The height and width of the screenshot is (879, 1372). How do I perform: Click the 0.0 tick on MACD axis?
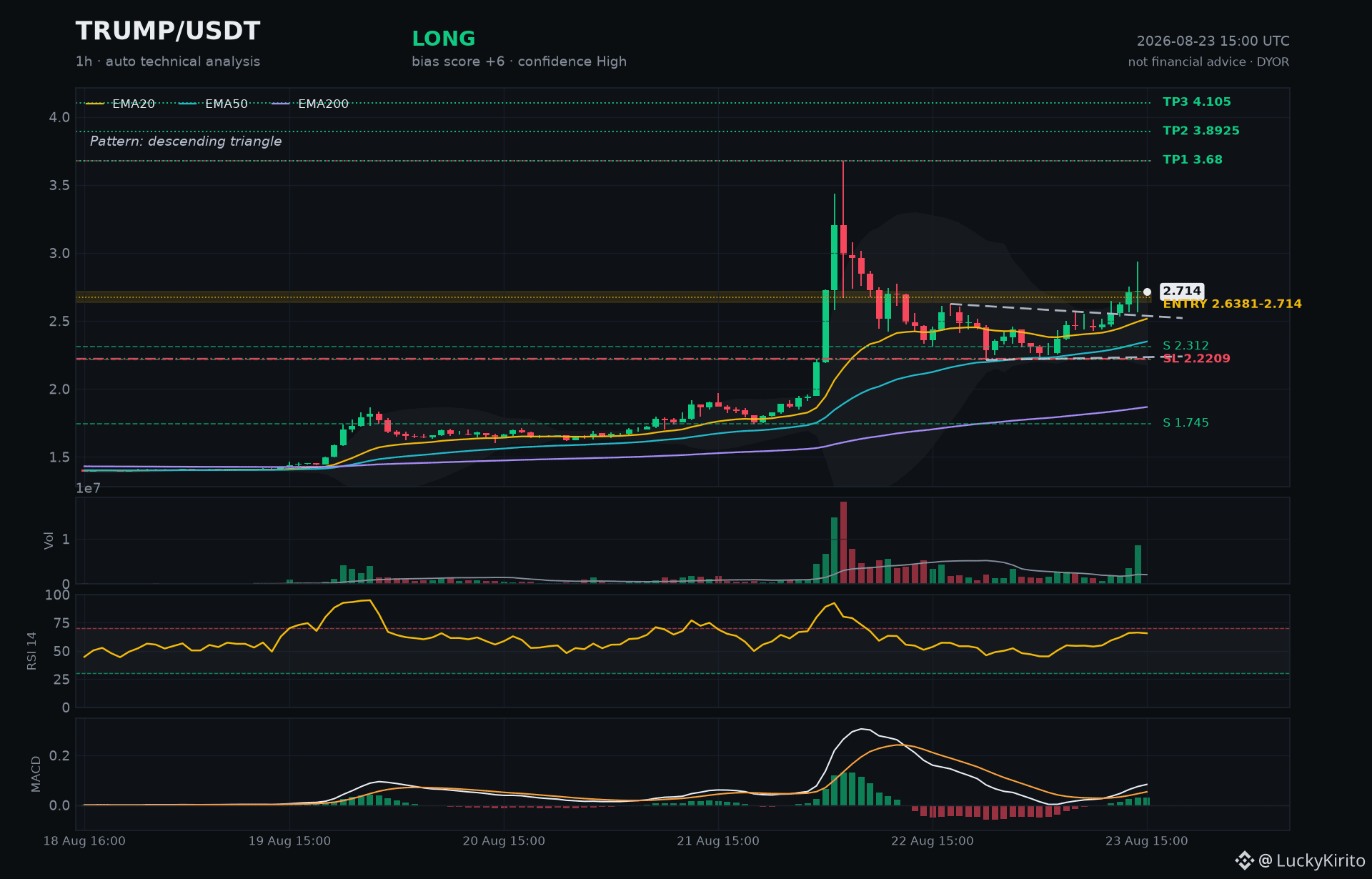(x=59, y=806)
